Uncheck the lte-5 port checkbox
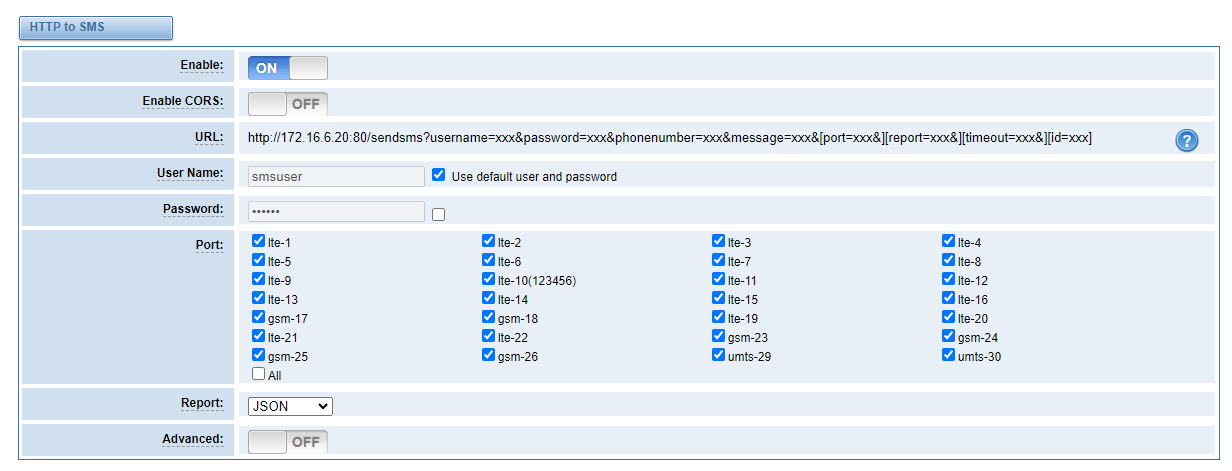This screenshot has height=471, width=1232. pos(259,260)
